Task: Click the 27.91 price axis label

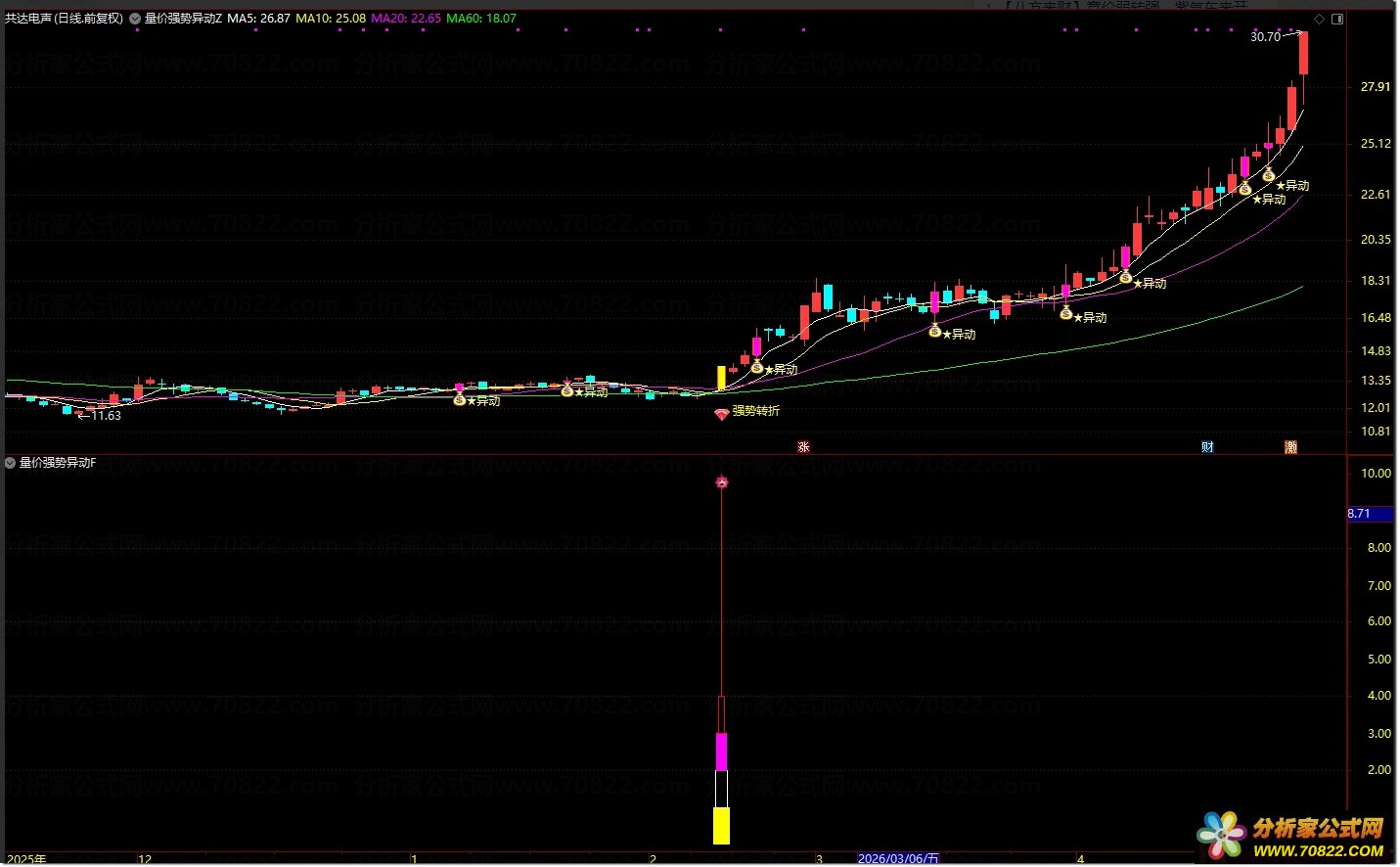Action: point(1376,87)
